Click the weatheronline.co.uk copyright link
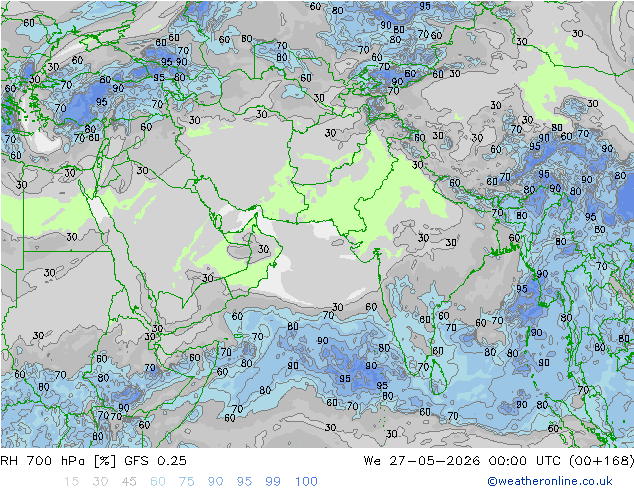Viewport: 634px width, 490px height. [x=549, y=481]
